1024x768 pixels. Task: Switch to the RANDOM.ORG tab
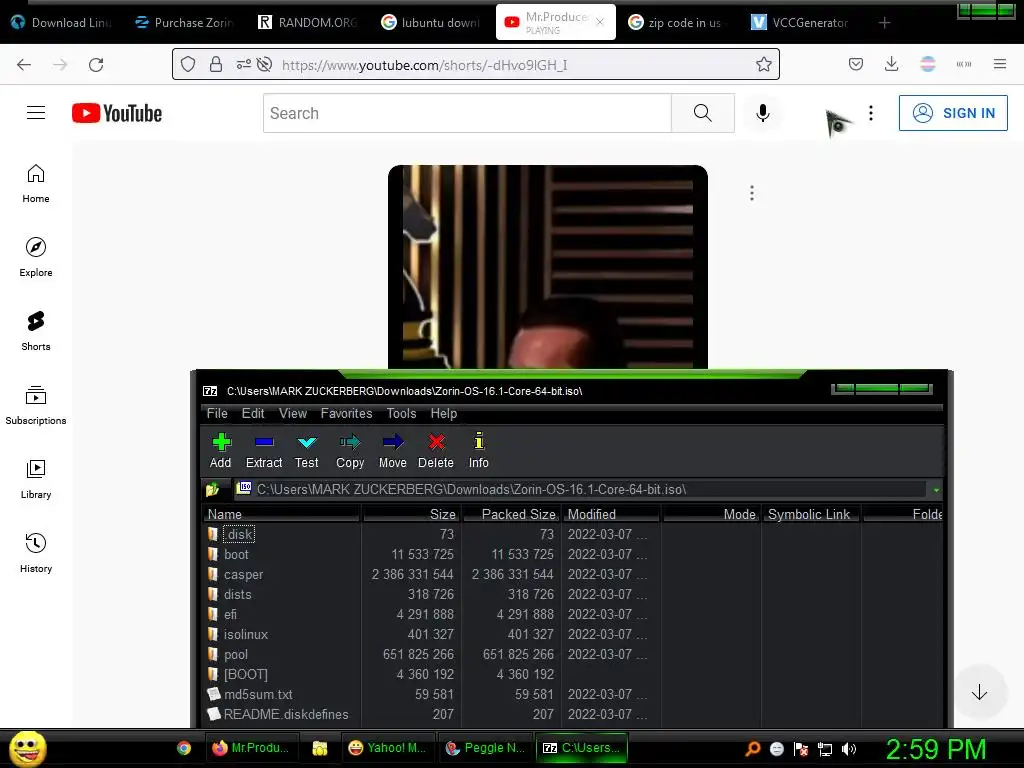point(308,22)
